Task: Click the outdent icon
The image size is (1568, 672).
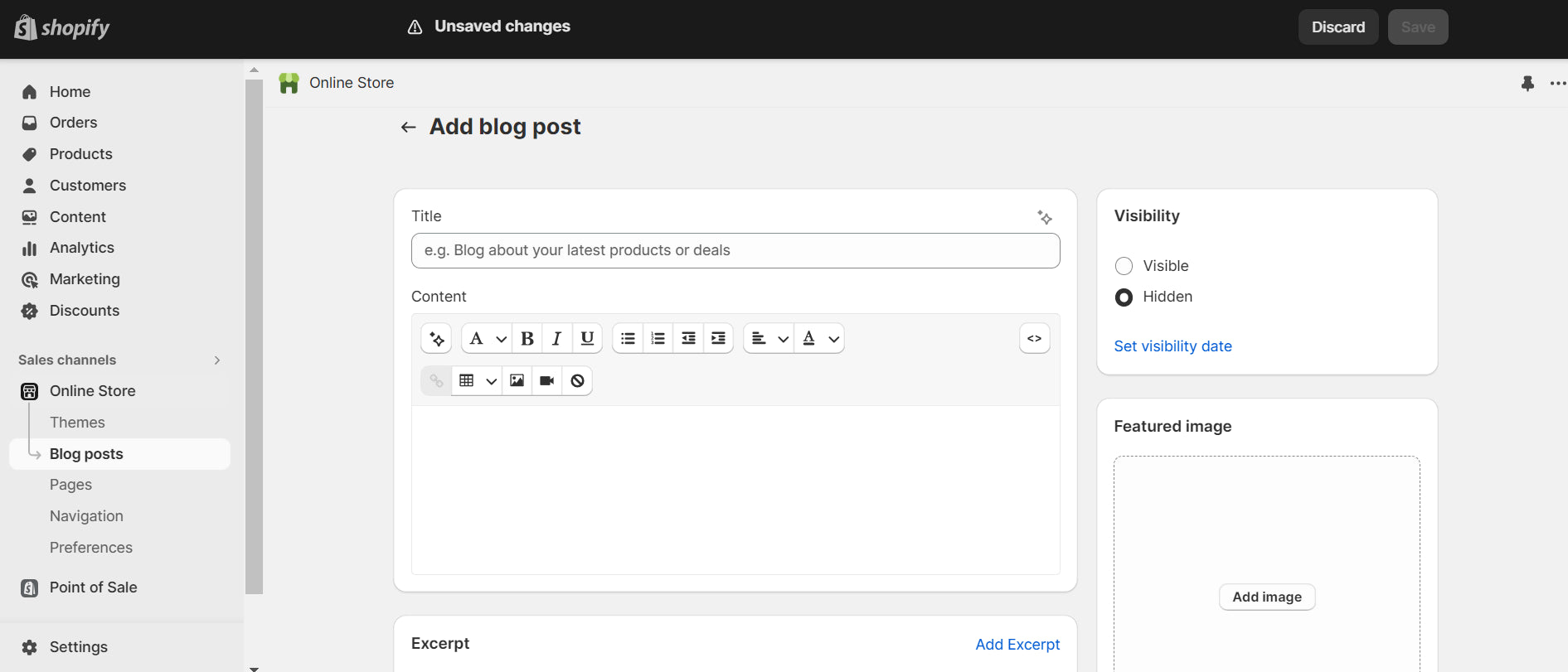Action: click(x=688, y=339)
